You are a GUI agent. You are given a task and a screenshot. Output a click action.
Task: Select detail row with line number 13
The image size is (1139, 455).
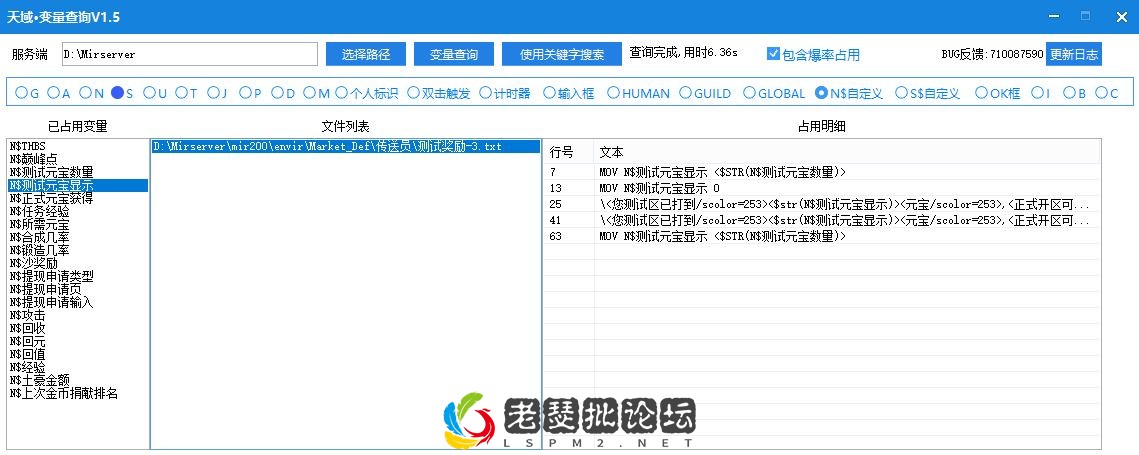point(822,188)
